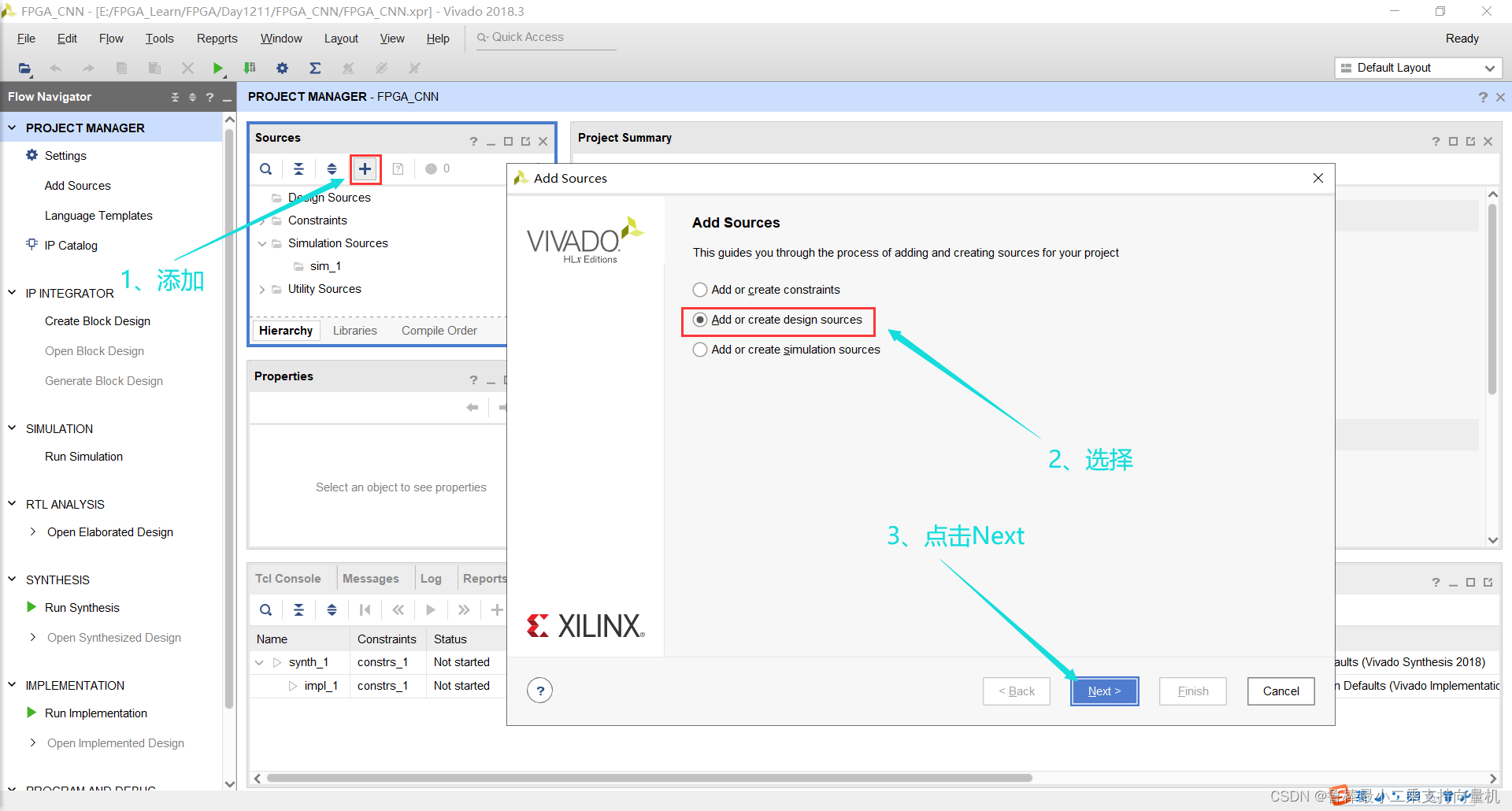Collapse IP INTEGRATOR section

12,292
